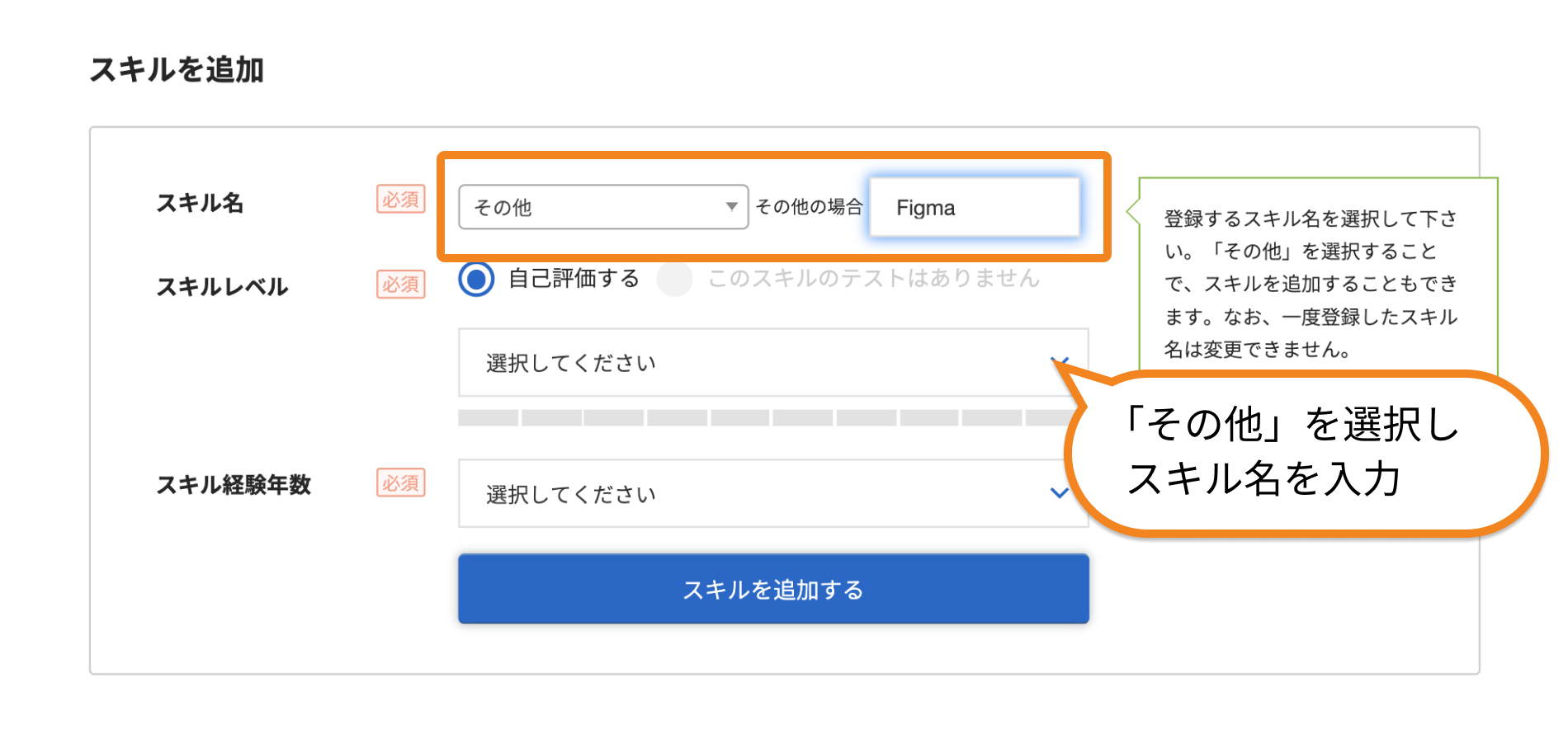Focus the text field containing Figma
1568x739 pixels.
click(x=975, y=207)
